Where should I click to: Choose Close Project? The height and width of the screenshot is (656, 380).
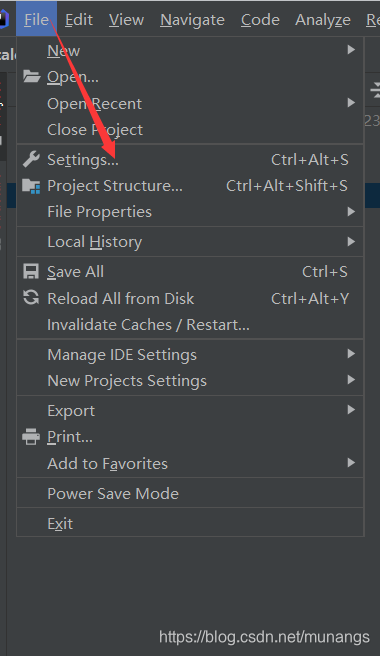point(190,130)
